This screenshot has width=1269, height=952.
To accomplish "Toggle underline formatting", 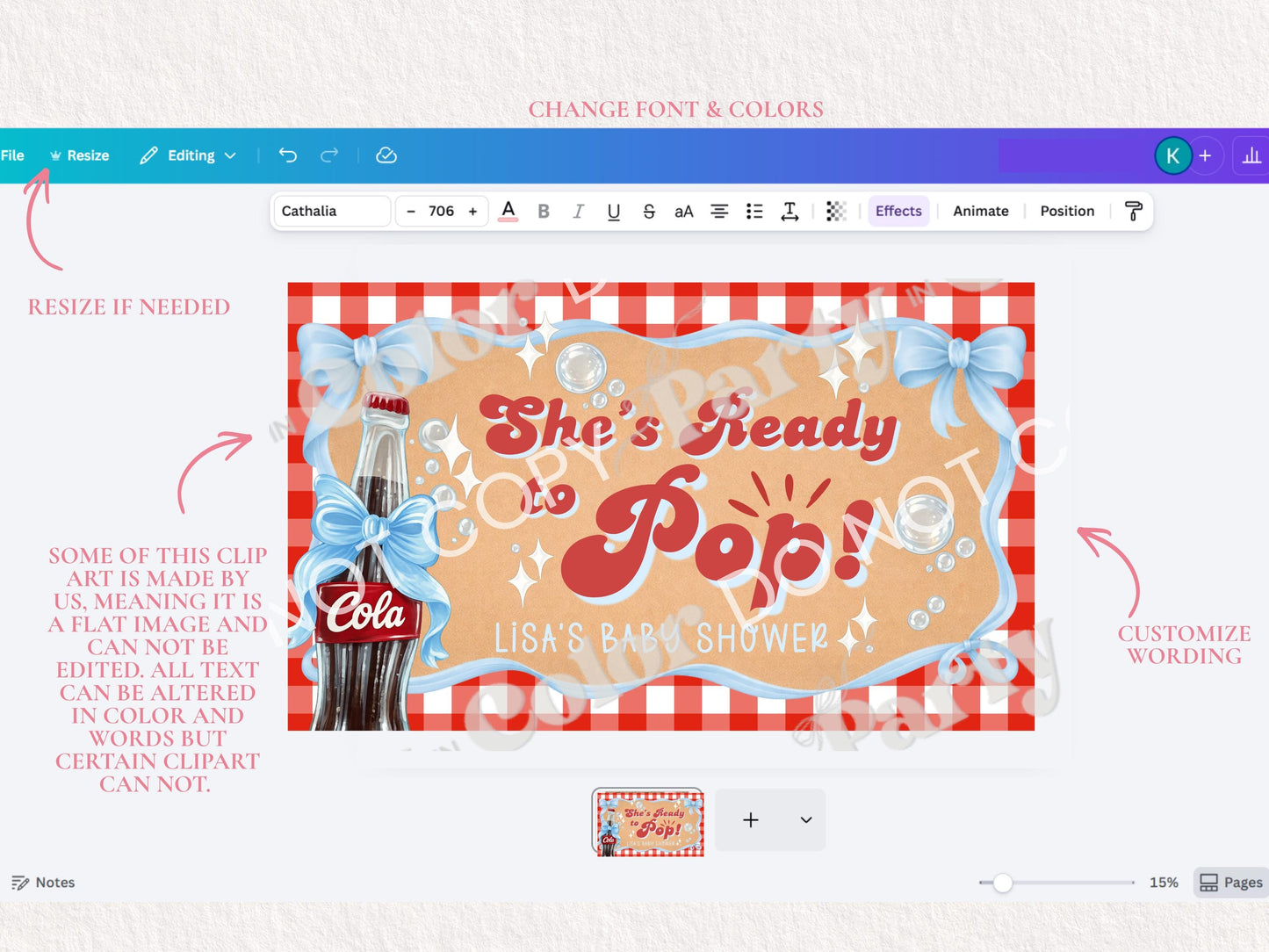I will 614,211.
